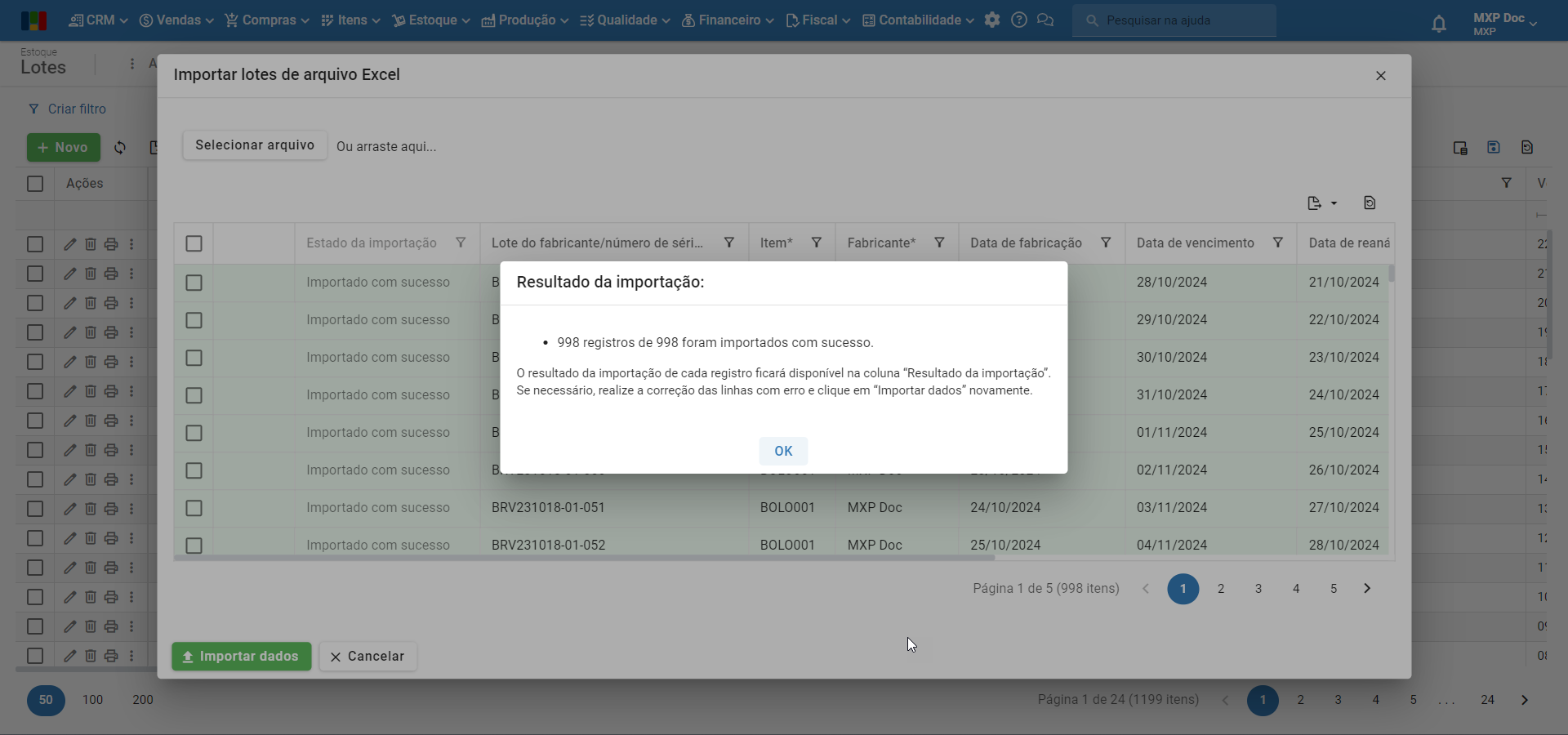Click the floppy-disk save icon in Lotes toolbar
The height and width of the screenshot is (735, 1568).
pyautogui.click(x=1494, y=148)
